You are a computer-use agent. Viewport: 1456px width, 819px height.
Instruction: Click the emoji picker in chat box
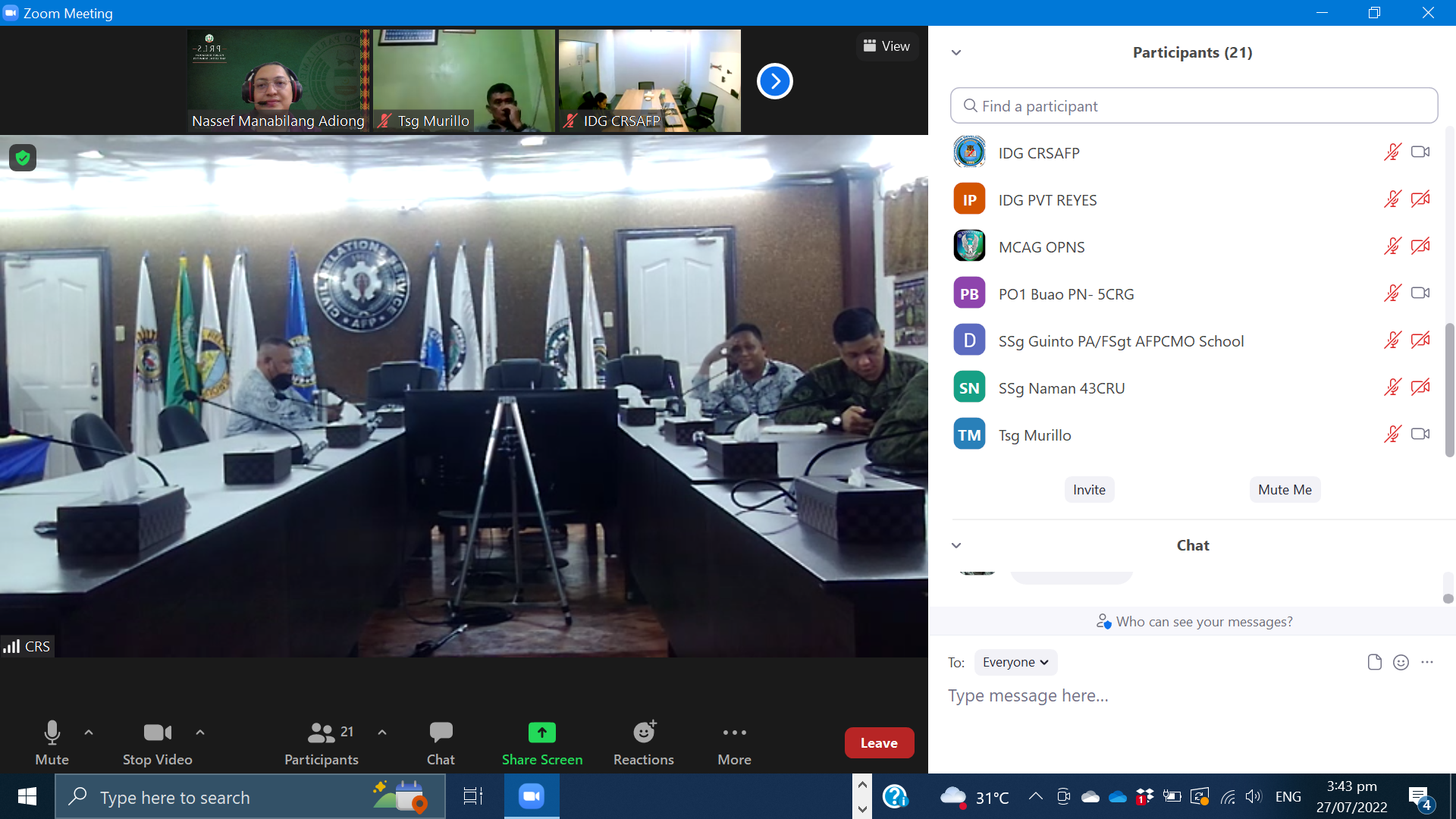(x=1401, y=662)
